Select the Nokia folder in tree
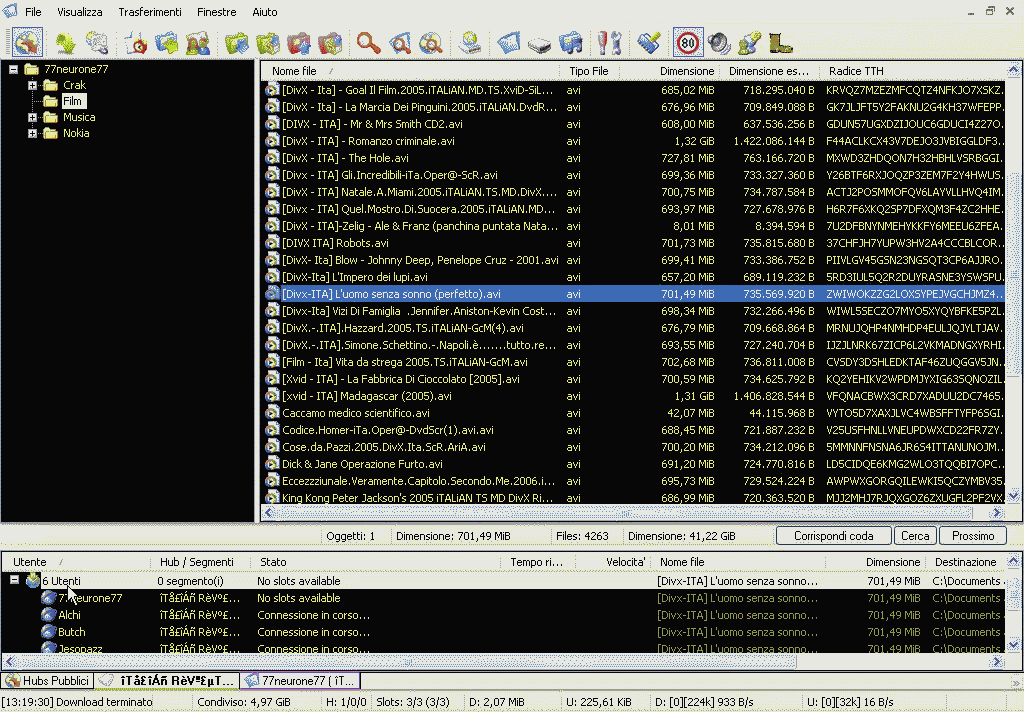The image size is (1024, 712). point(76,133)
